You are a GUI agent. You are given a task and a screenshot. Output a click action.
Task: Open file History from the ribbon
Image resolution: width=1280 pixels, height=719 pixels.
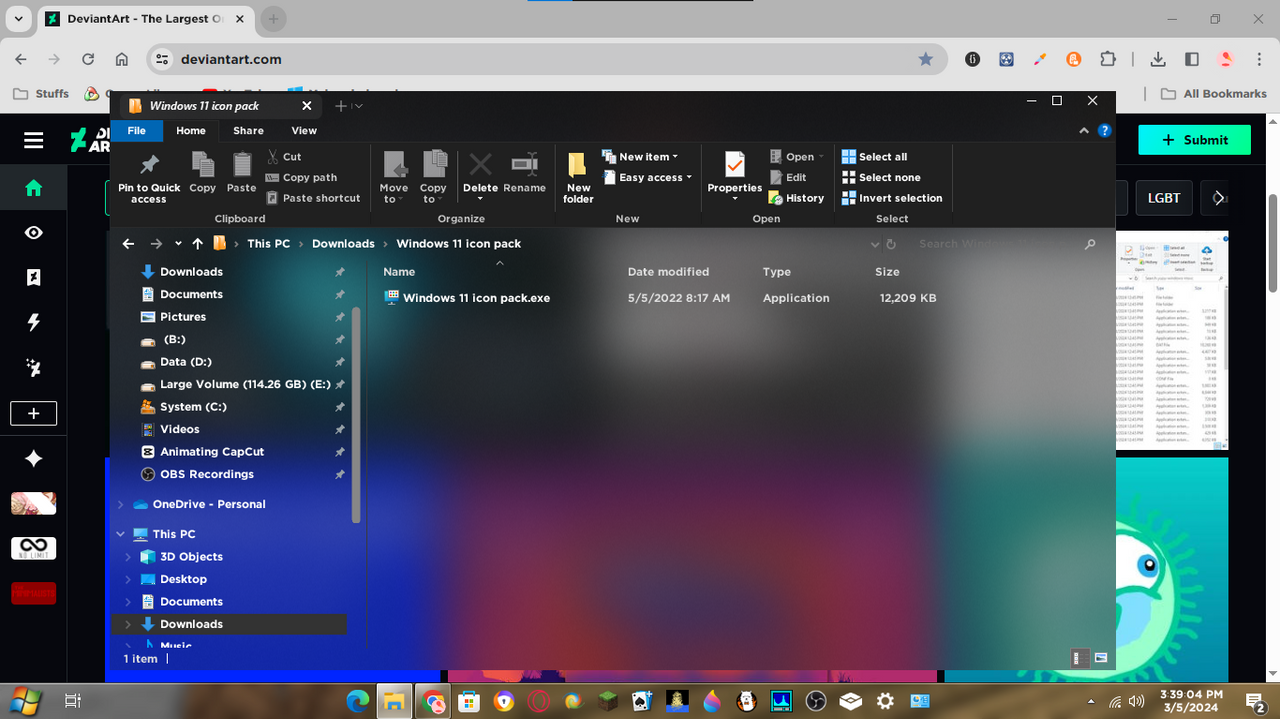796,198
